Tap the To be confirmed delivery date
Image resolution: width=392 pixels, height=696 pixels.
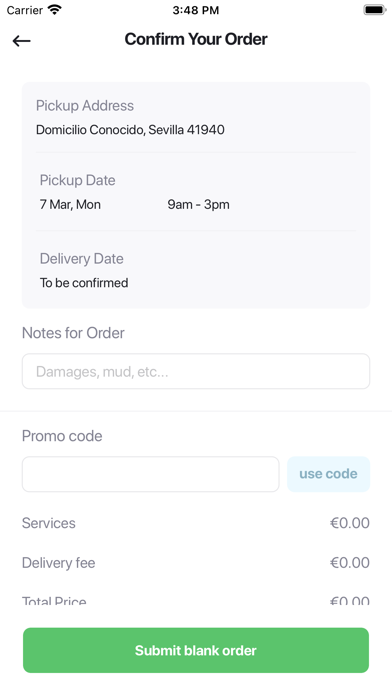[84, 283]
